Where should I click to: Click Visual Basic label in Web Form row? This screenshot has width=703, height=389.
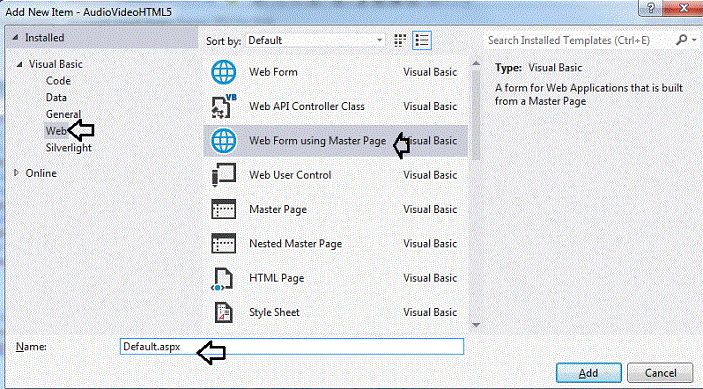point(430,72)
